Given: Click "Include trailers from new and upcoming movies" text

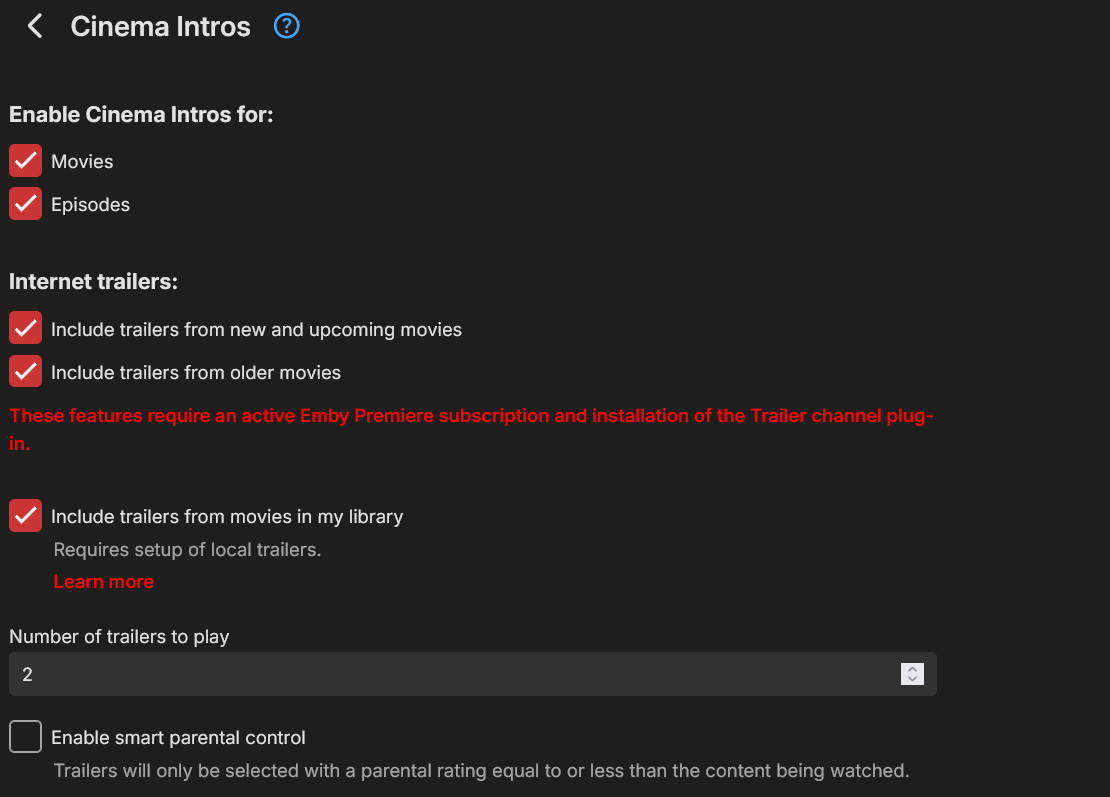Looking at the screenshot, I should (256, 329).
